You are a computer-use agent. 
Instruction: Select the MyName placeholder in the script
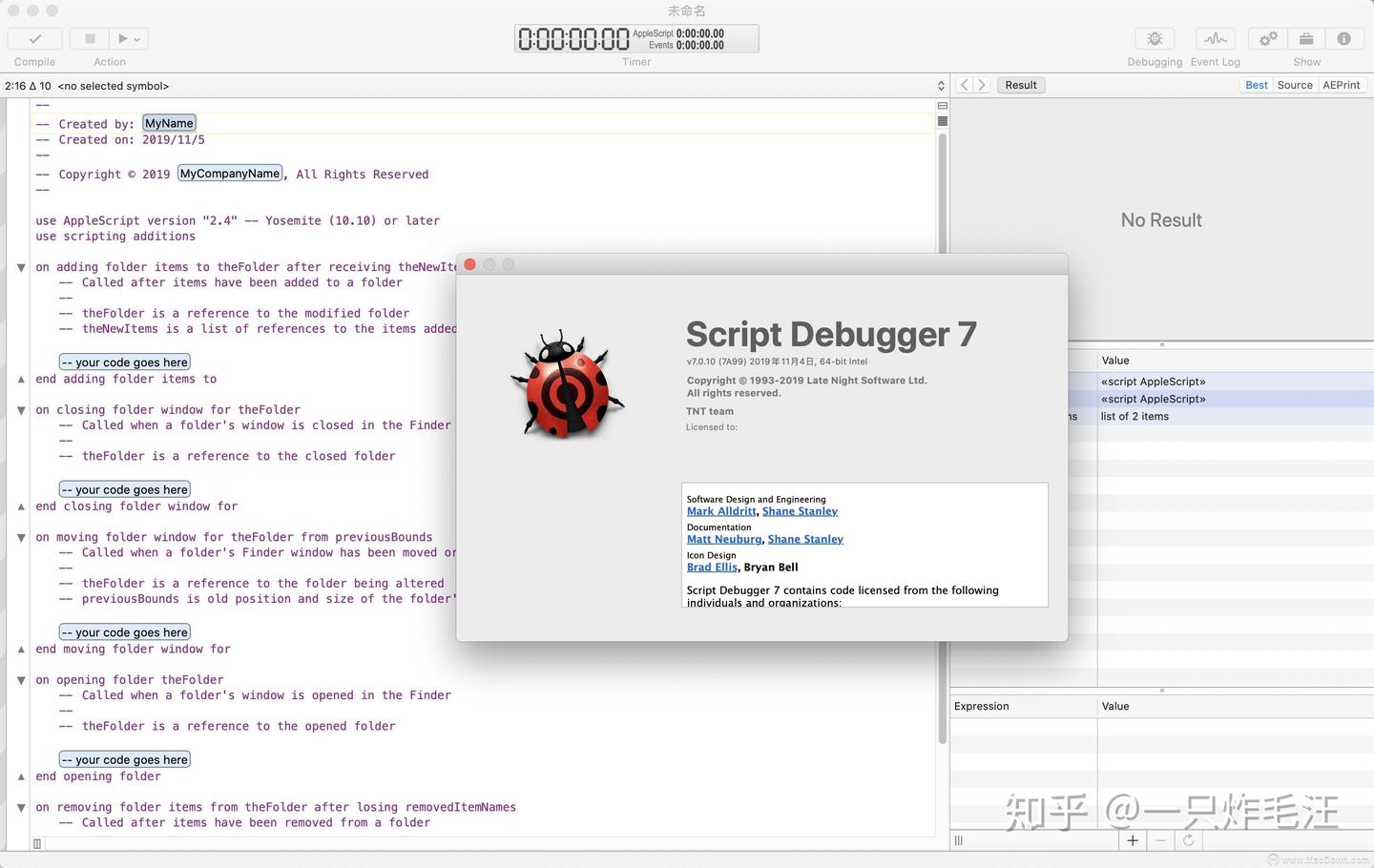pos(168,123)
